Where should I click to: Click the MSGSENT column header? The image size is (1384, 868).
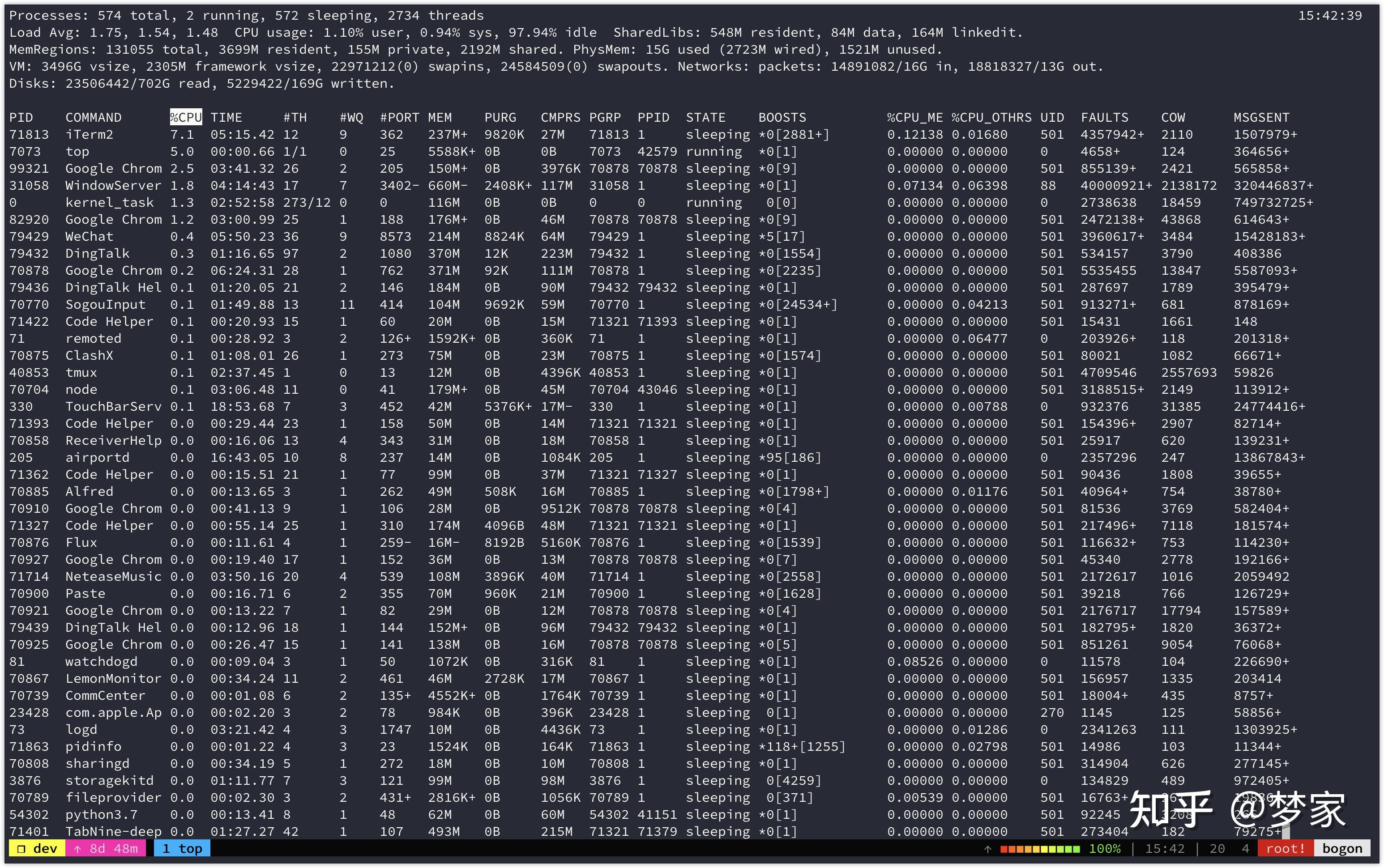coord(1261,118)
